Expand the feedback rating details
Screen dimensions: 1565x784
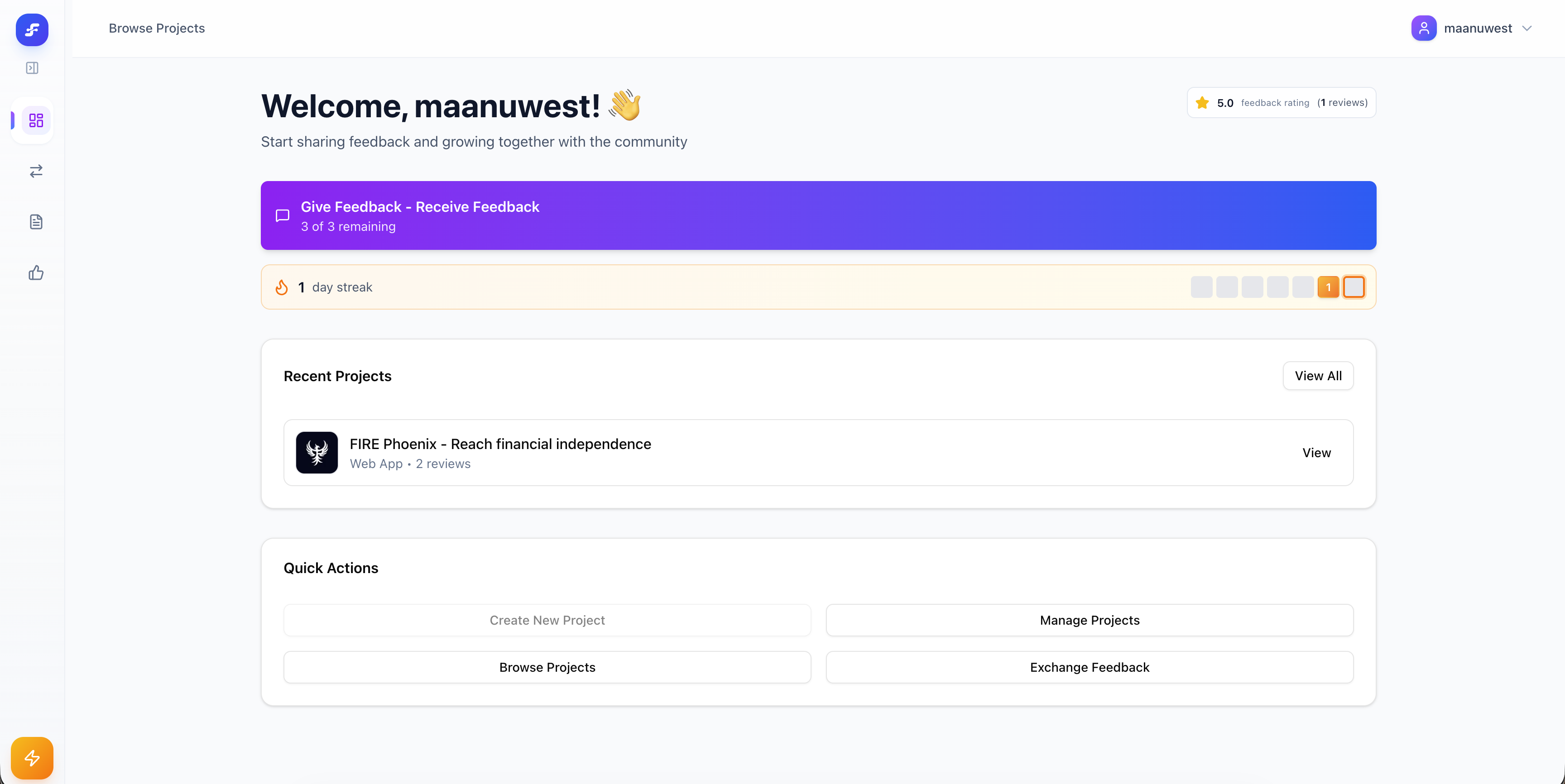(1281, 102)
